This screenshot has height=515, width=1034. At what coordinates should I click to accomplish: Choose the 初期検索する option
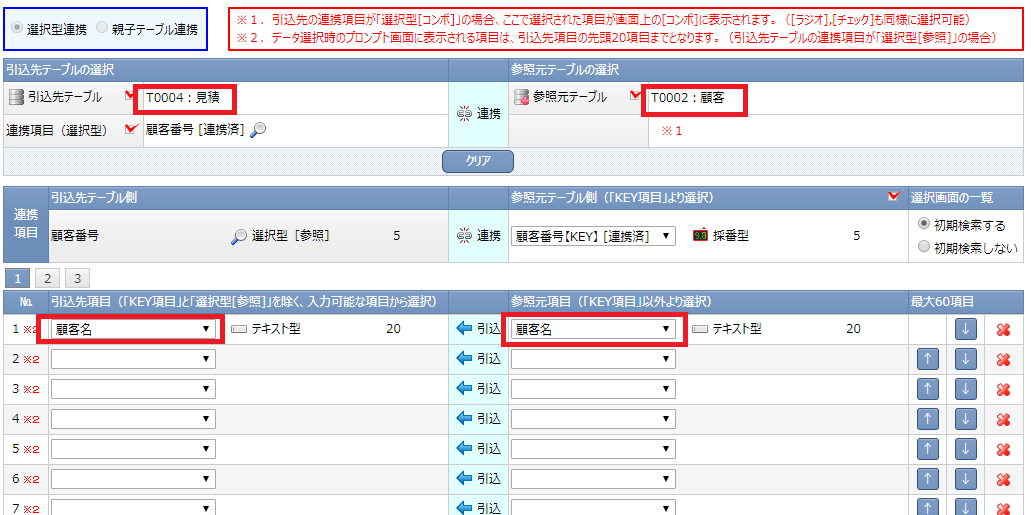[x=924, y=224]
